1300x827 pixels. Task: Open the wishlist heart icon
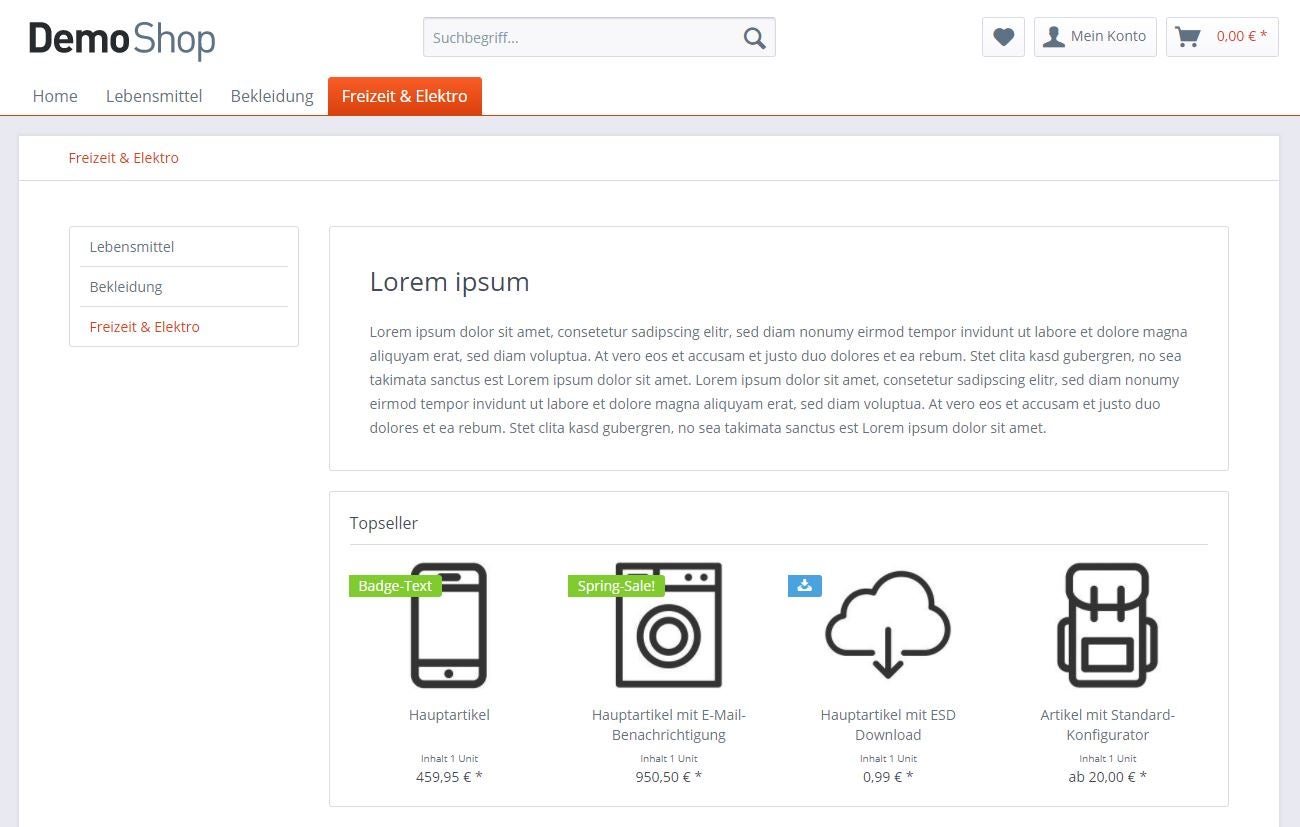[1003, 37]
